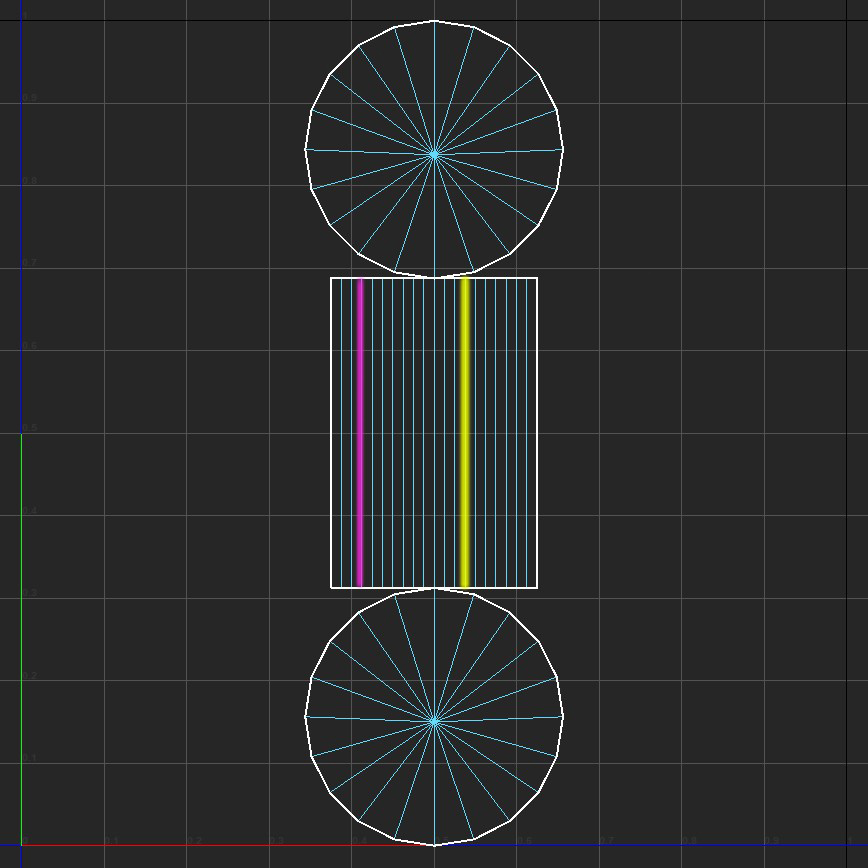Click the green vertical axis line
The height and width of the screenshot is (868, 868).
[21, 640]
